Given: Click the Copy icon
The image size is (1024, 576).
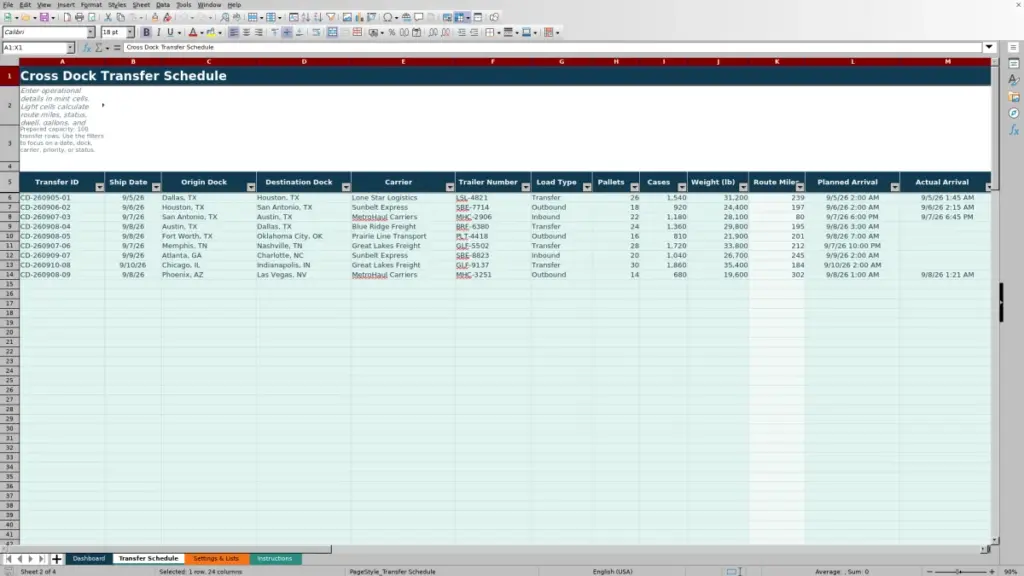Looking at the screenshot, I should point(120,18).
